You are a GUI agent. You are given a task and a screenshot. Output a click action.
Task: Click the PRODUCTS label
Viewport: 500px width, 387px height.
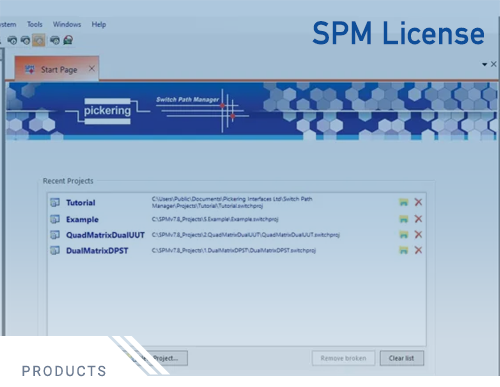(x=64, y=371)
